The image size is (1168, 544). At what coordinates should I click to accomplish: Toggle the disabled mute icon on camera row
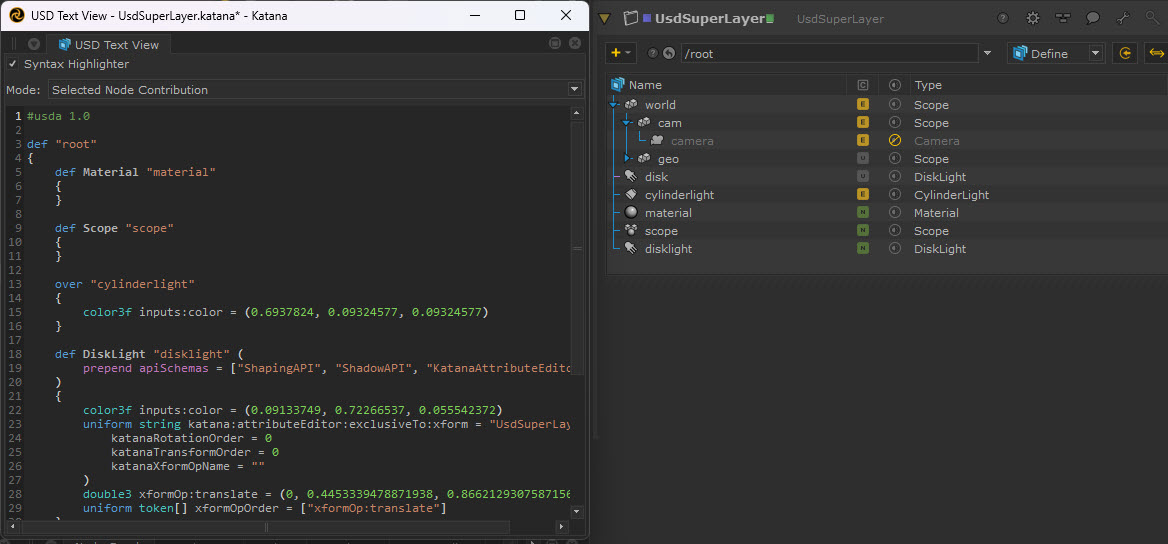[x=895, y=141]
